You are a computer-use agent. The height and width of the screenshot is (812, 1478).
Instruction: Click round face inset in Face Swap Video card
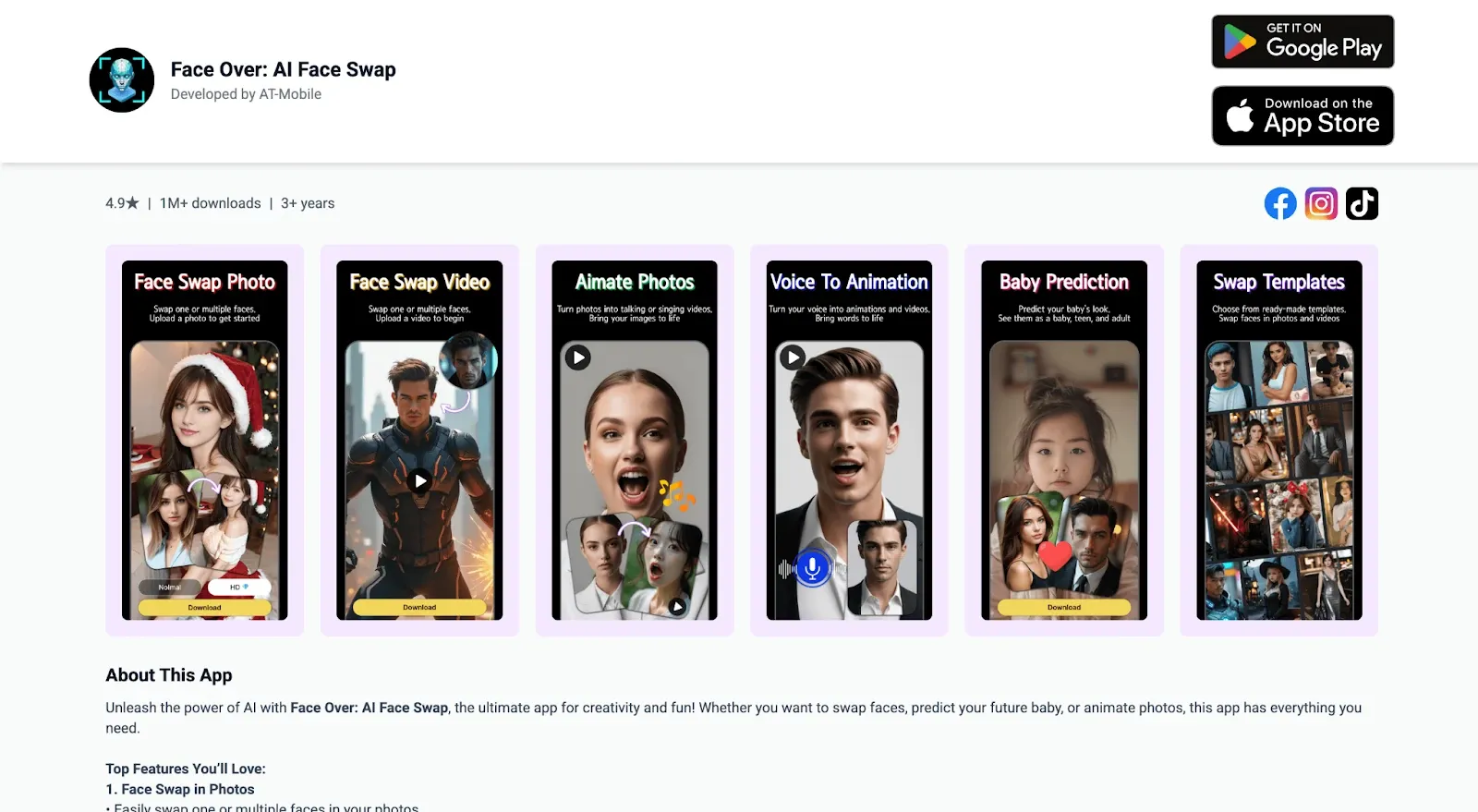click(x=468, y=361)
